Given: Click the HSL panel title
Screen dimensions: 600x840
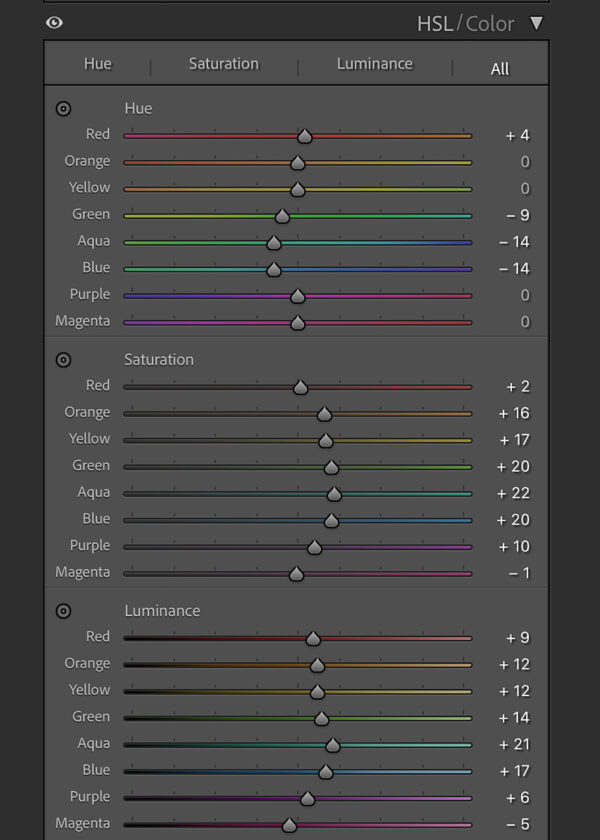Looking at the screenshot, I should [x=435, y=24].
